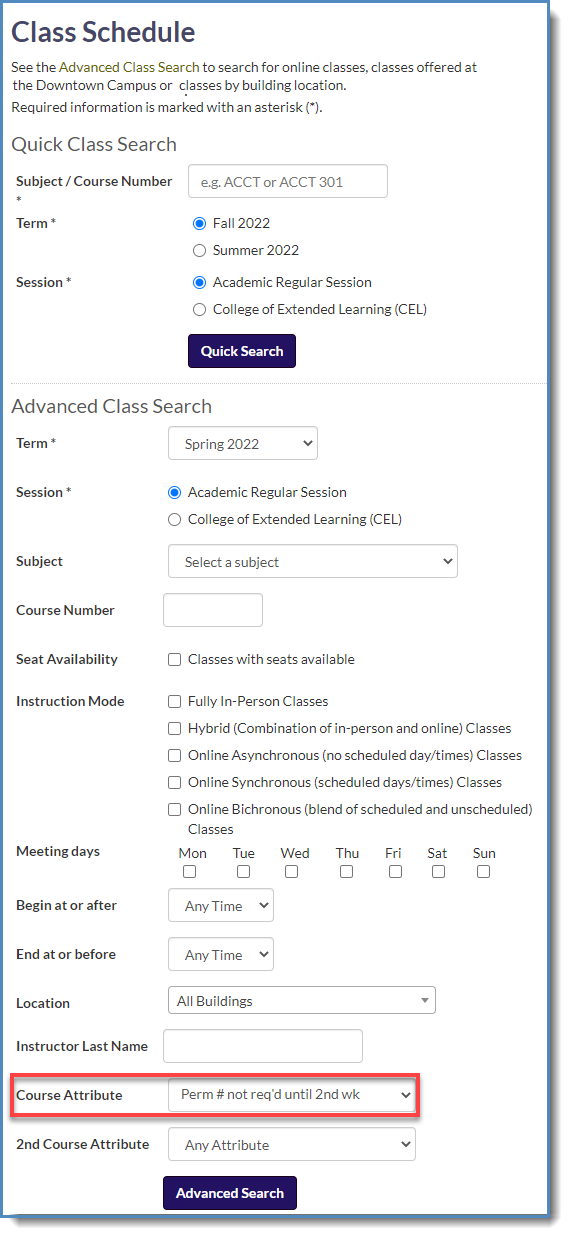
Task: Click the Advanced Class Search section heading
Action: pyautogui.click(x=112, y=406)
